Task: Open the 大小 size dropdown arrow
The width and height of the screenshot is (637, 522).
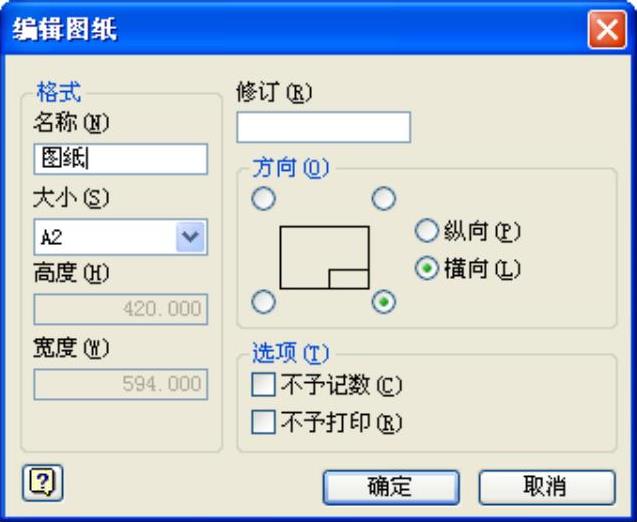Action: pos(190,237)
